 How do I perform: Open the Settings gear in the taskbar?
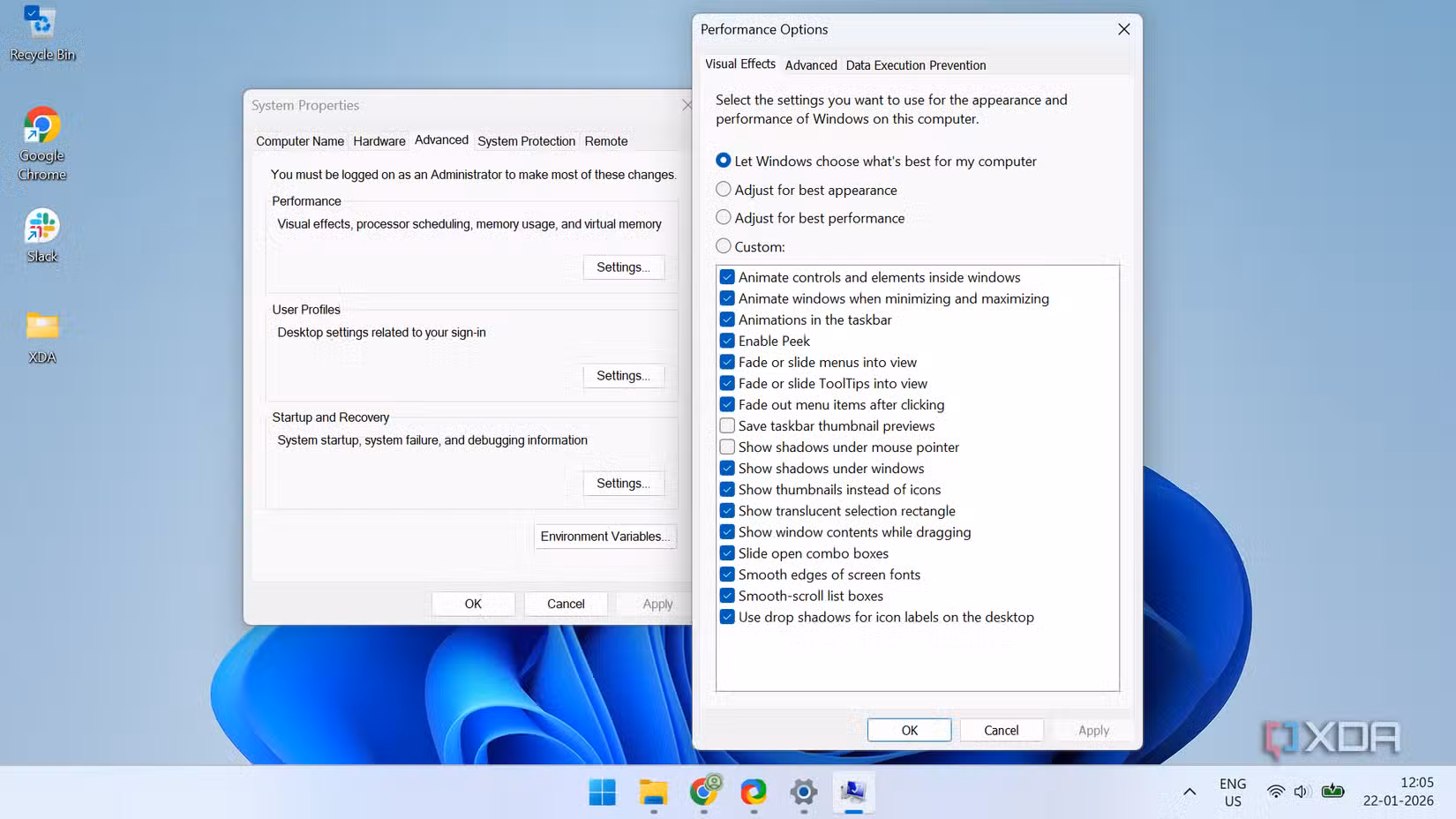803,793
